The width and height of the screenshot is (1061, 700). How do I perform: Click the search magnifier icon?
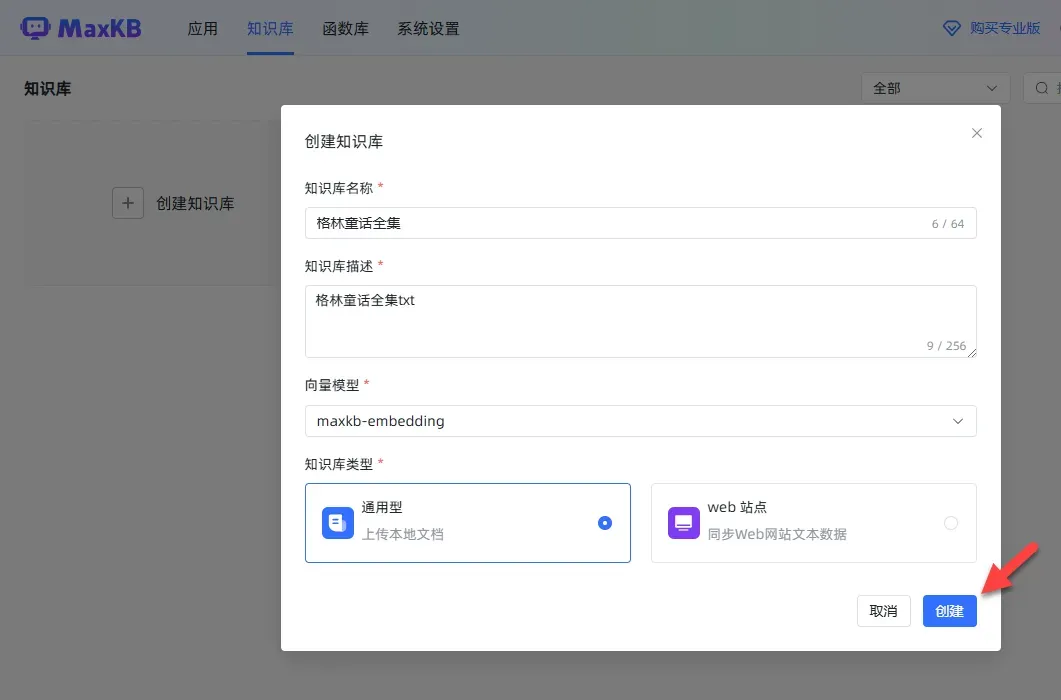point(1042,88)
